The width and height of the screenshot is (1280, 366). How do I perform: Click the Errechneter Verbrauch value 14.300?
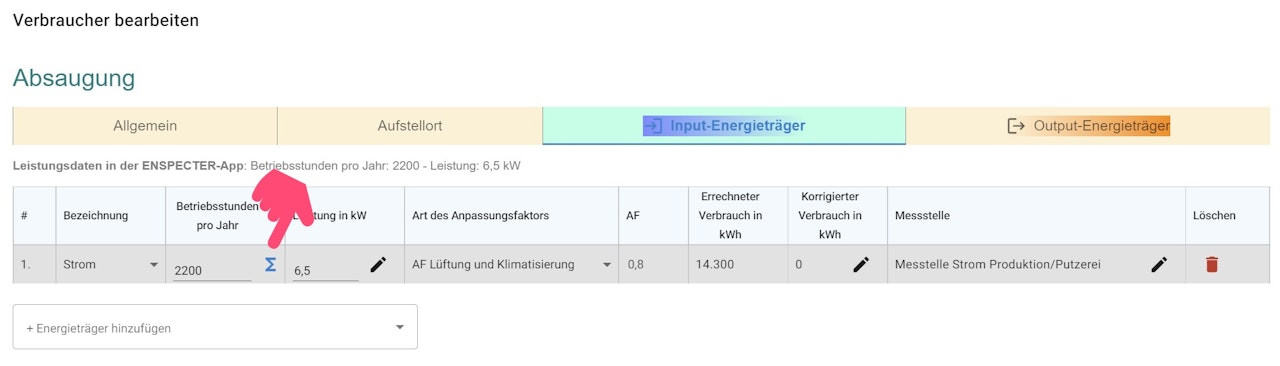pos(716,265)
